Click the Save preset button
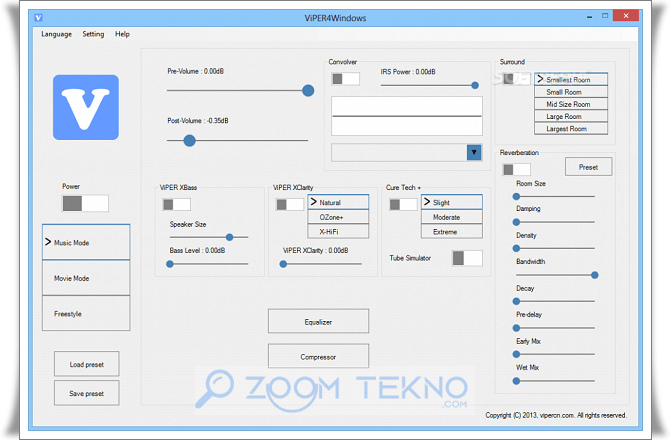The image size is (671, 440). click(x=86, y=393)
